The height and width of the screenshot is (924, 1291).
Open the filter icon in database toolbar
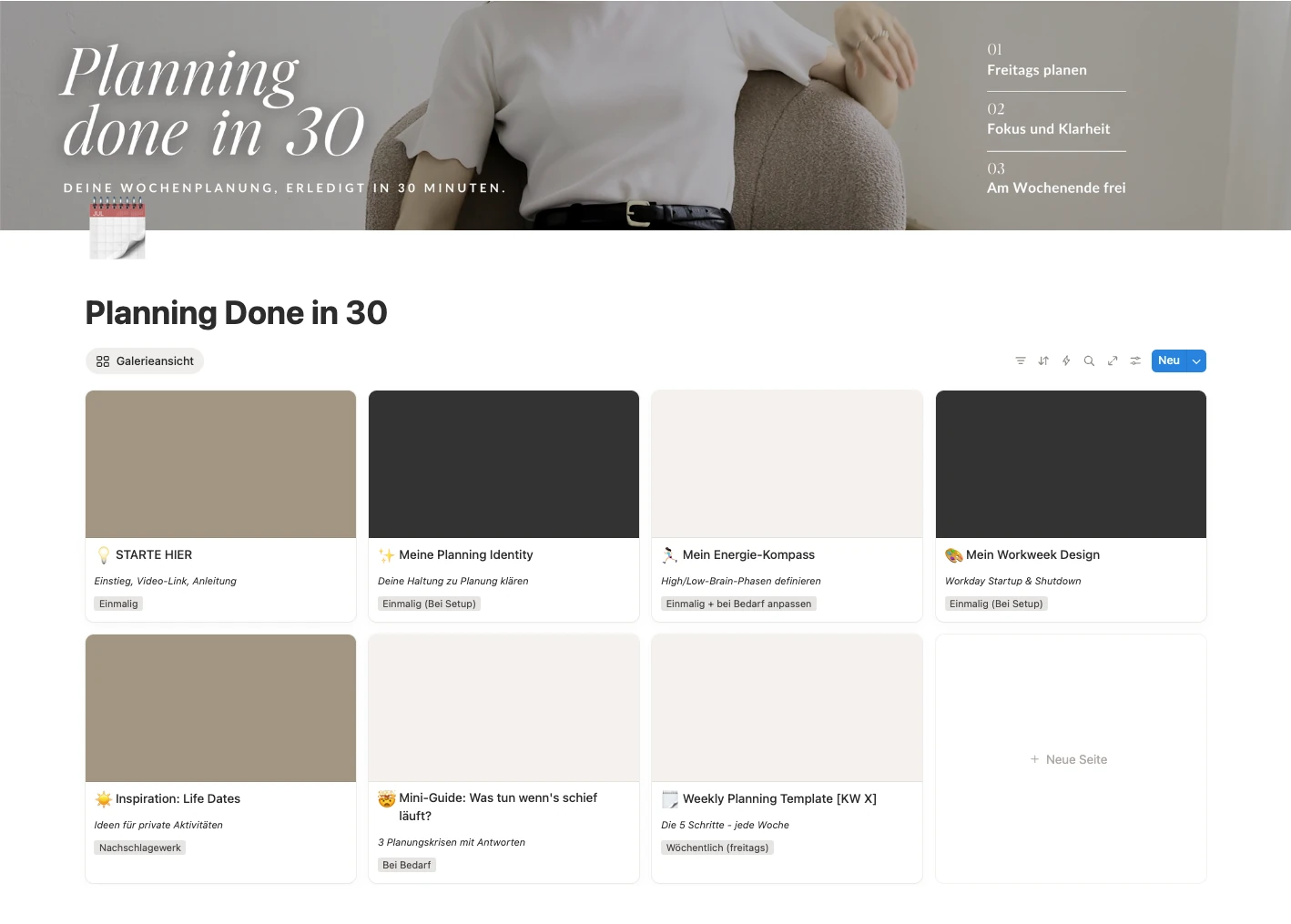(x=1020, y=361)
